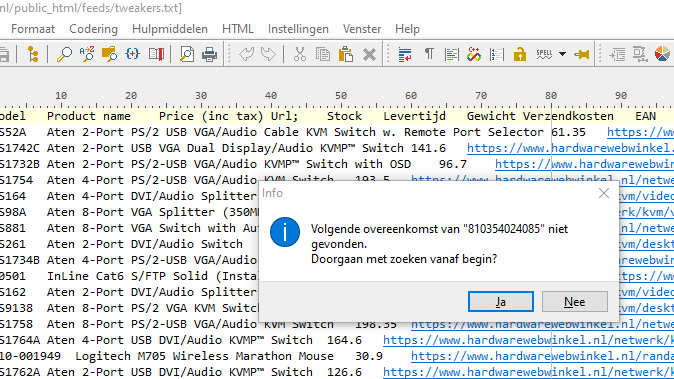Viewport: 674px width, 379px height.
Task: Open the Instellingen menu
Action: point(298,29)
